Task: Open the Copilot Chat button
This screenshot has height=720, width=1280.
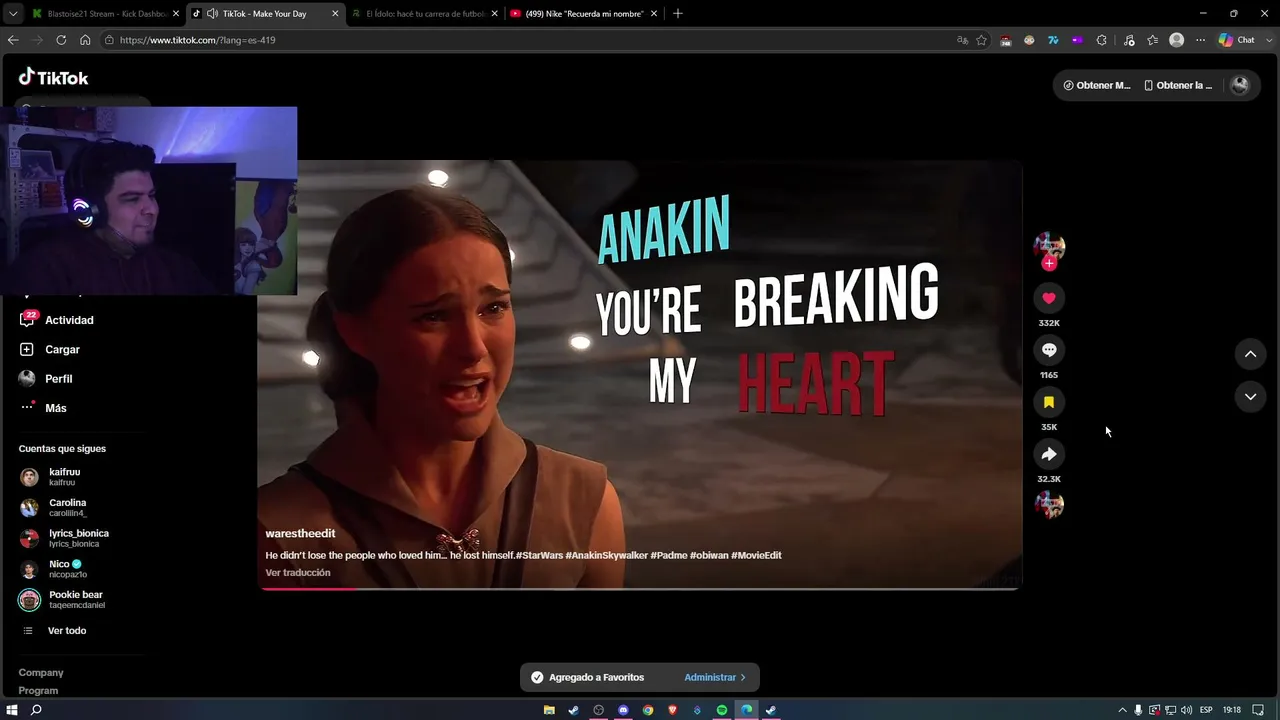Action: 1237,40
